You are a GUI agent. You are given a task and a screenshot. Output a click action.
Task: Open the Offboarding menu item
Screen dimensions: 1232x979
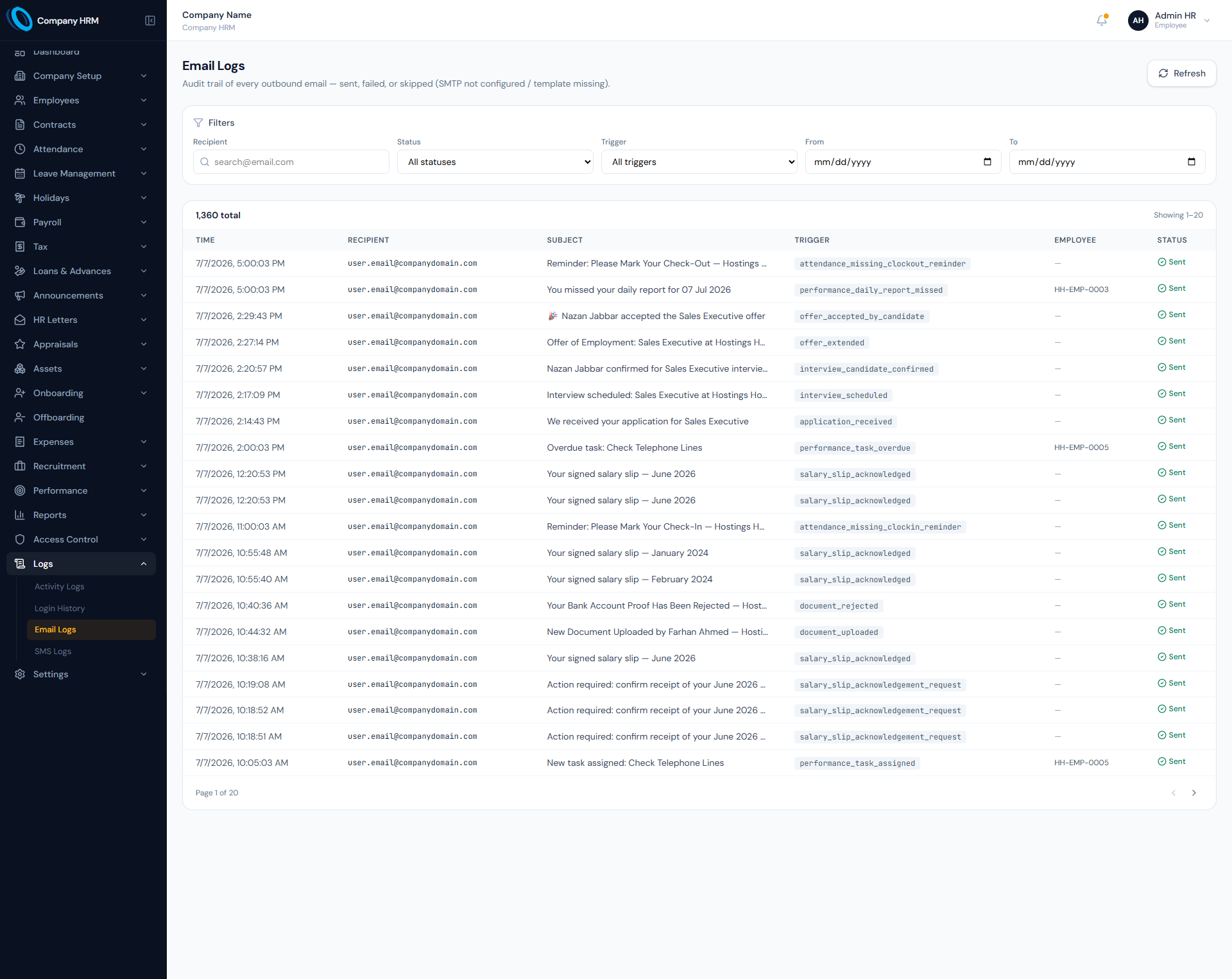(x=81, y=417)
